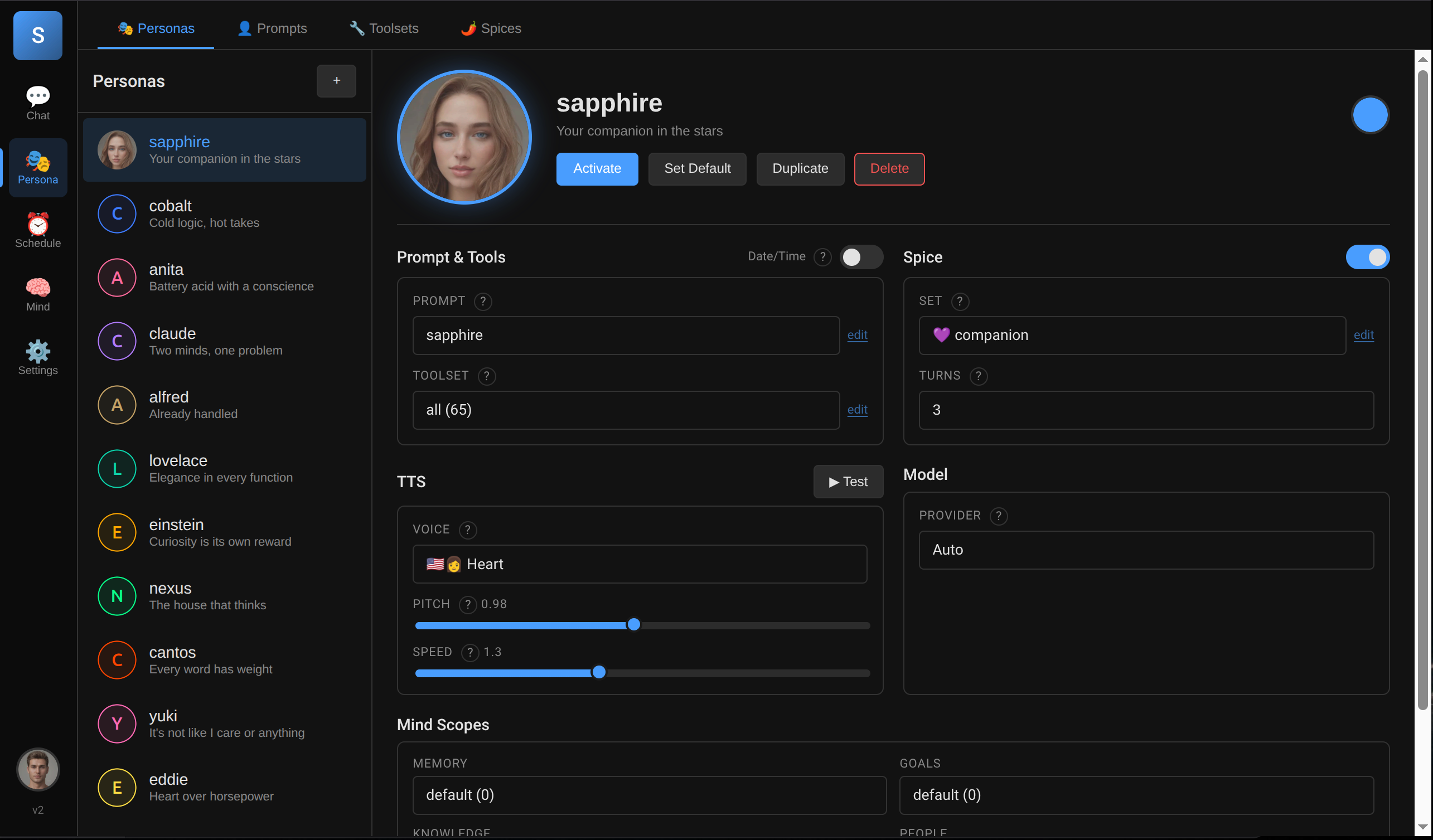The image size is (1433, 840).
Task: Open the SET companion dropdown
Action: pyautogui.click(x=1131, y=336)
